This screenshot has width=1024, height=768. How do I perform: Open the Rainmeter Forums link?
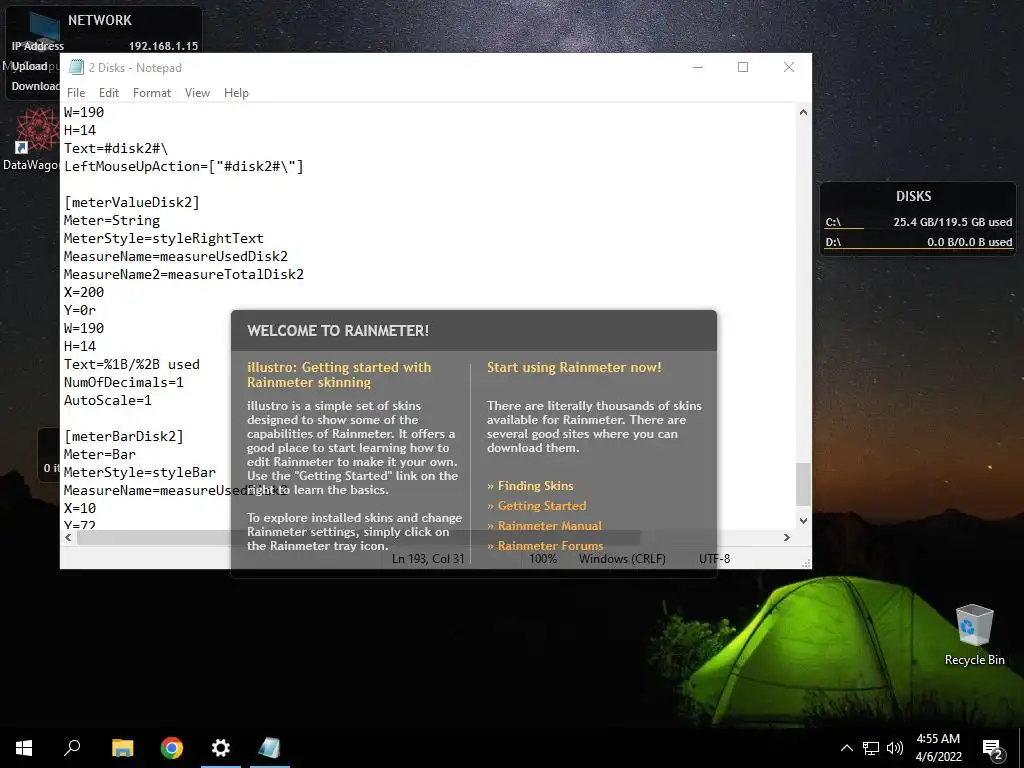551,546
